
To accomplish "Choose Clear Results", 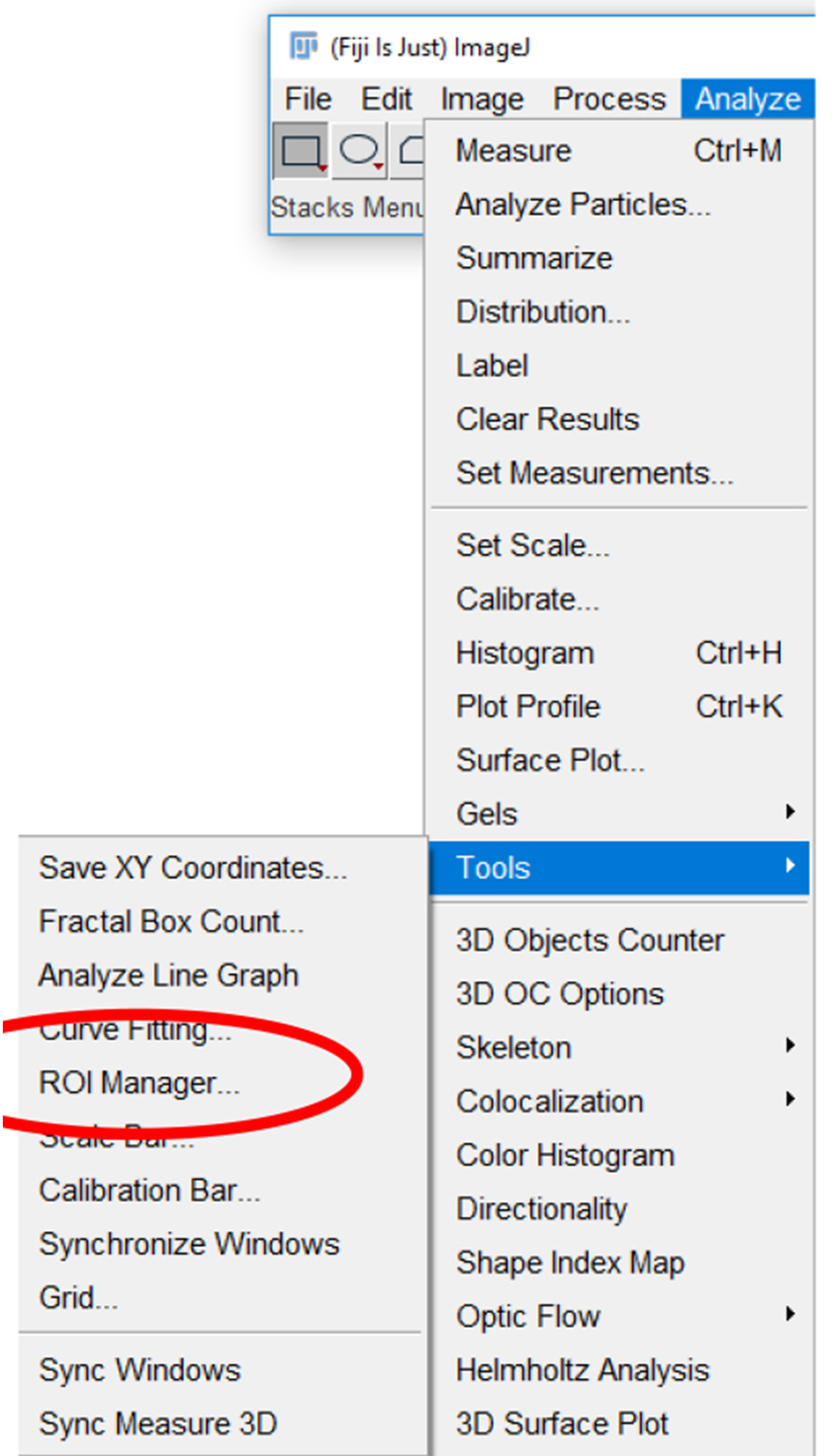I will pos(619,419).
